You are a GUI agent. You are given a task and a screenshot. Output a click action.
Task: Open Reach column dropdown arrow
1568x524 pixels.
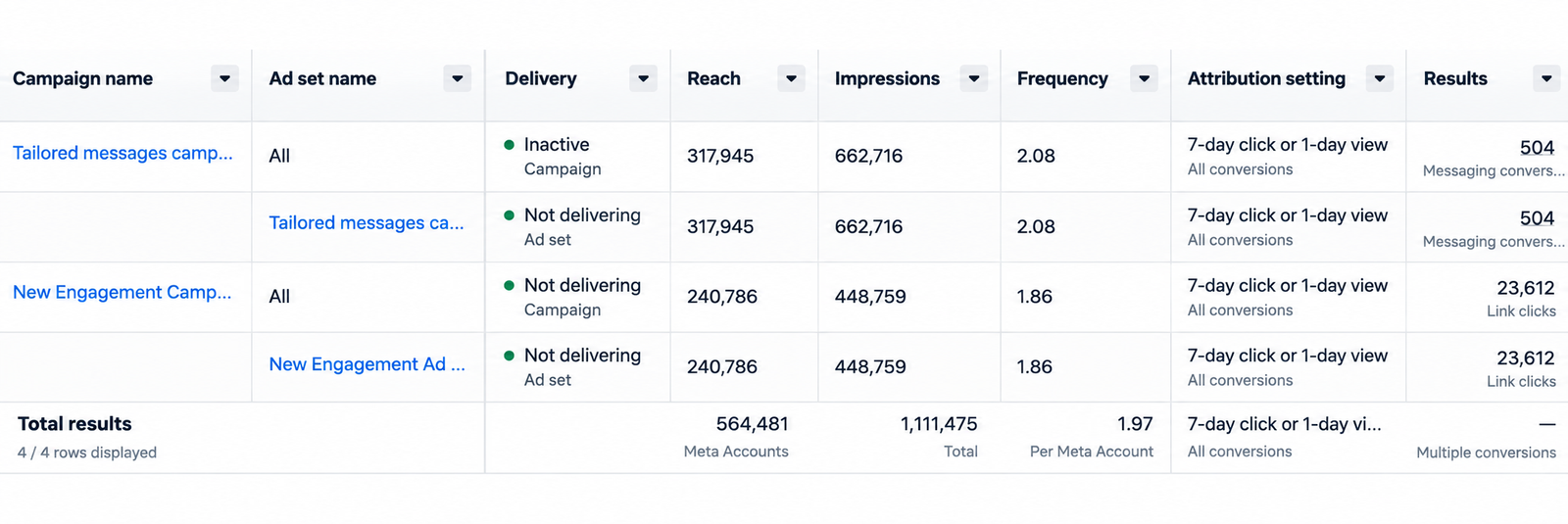pyautogui.click(x=791, y=78)
